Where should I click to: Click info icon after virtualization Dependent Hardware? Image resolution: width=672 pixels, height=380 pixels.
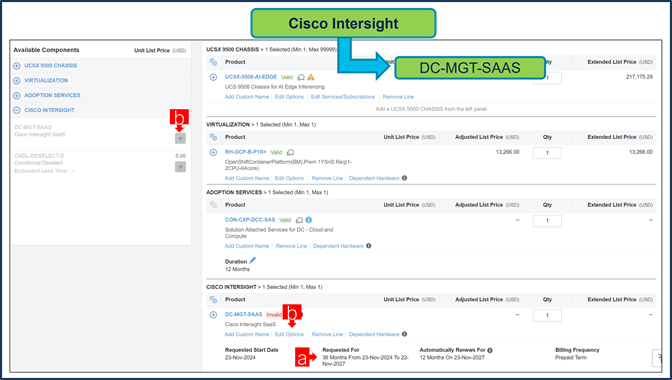coord(405,178)
